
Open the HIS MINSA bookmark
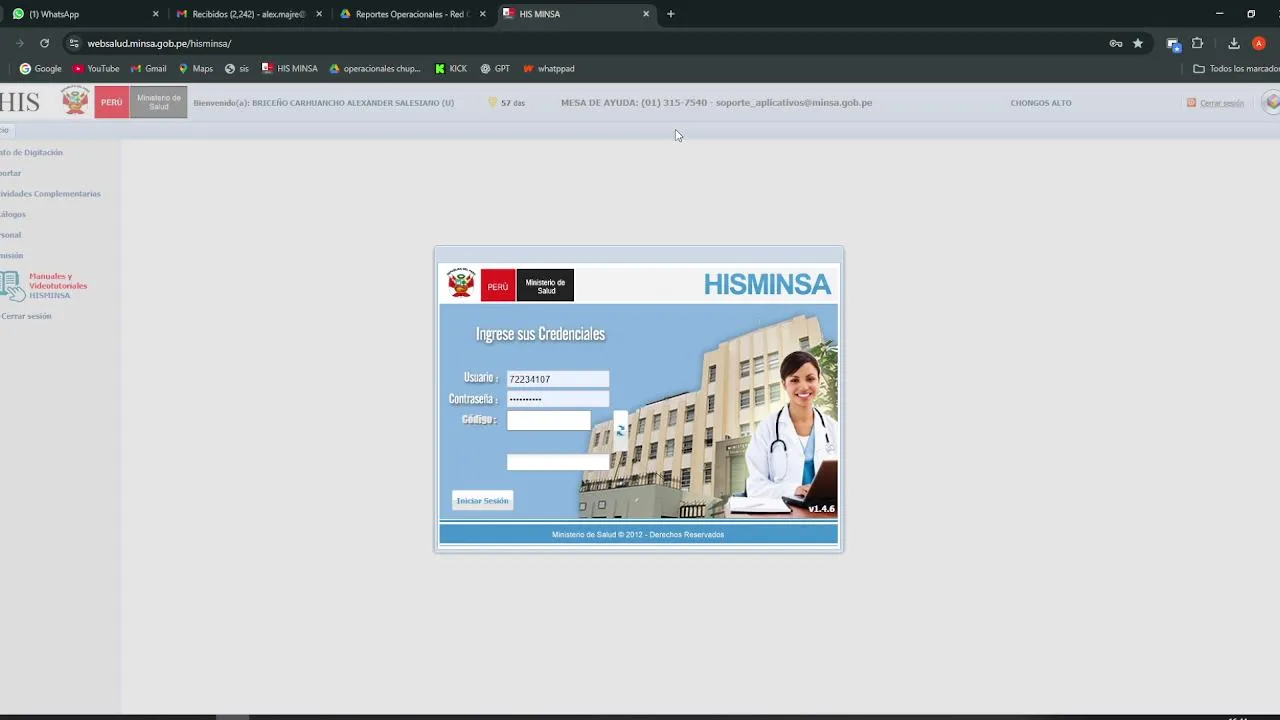290,69
